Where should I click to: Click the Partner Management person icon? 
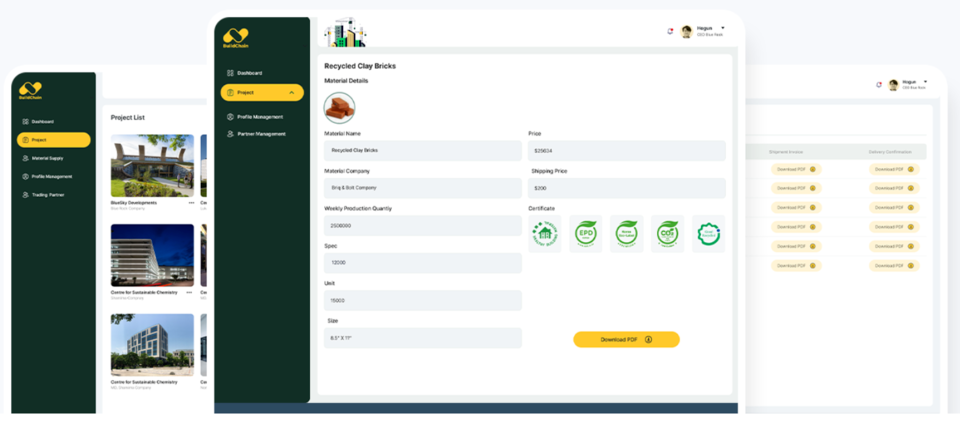(x=230, y=134)
